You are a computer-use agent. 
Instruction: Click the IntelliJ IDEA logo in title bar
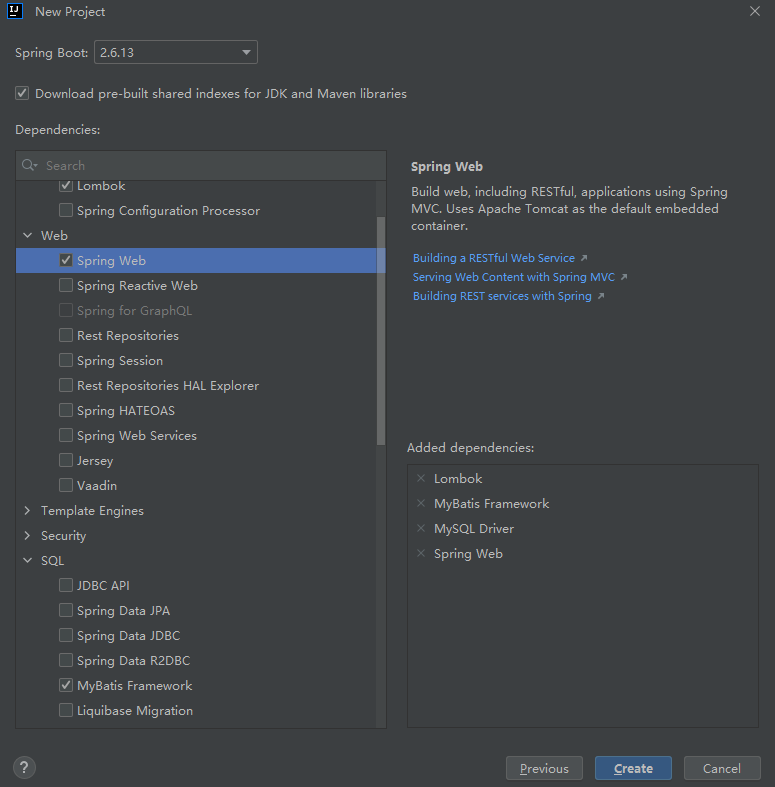pyautogui.click(x=15, y=11)
